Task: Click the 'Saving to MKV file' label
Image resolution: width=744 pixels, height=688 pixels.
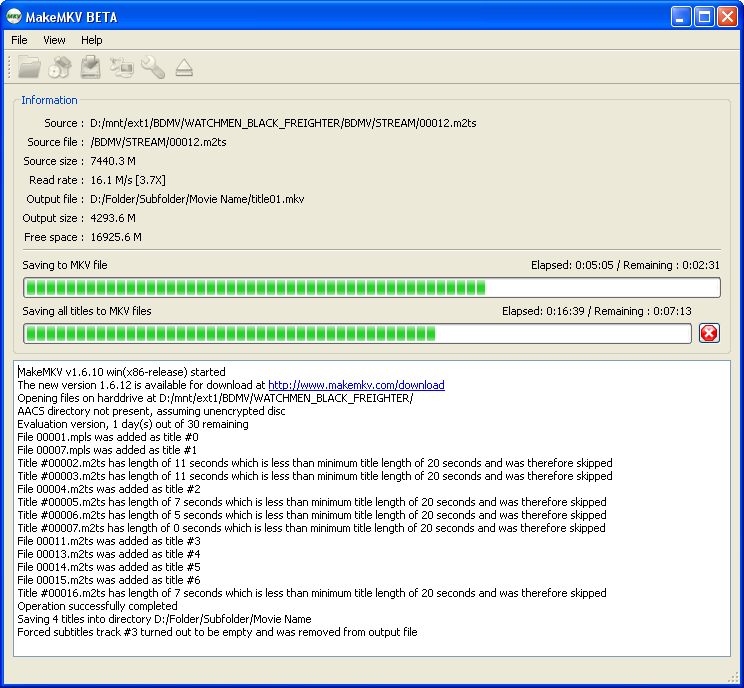Action: 65,265
